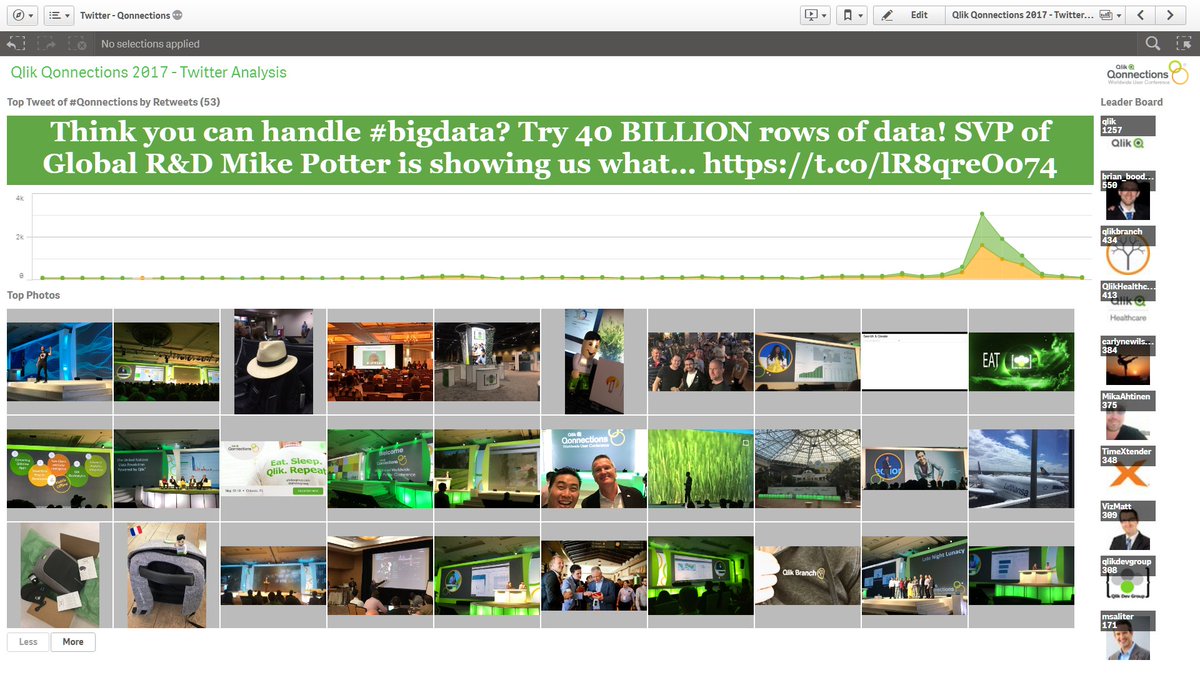
Task: Select carlynewils leader board entry
Action: tap(1128, 360)
